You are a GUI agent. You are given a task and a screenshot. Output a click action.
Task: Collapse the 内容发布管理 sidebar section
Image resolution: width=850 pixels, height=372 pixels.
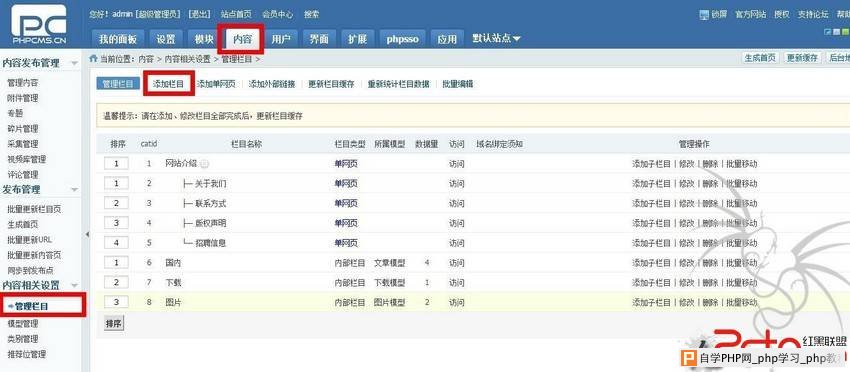pyautogui.click(x=75, y=63)
